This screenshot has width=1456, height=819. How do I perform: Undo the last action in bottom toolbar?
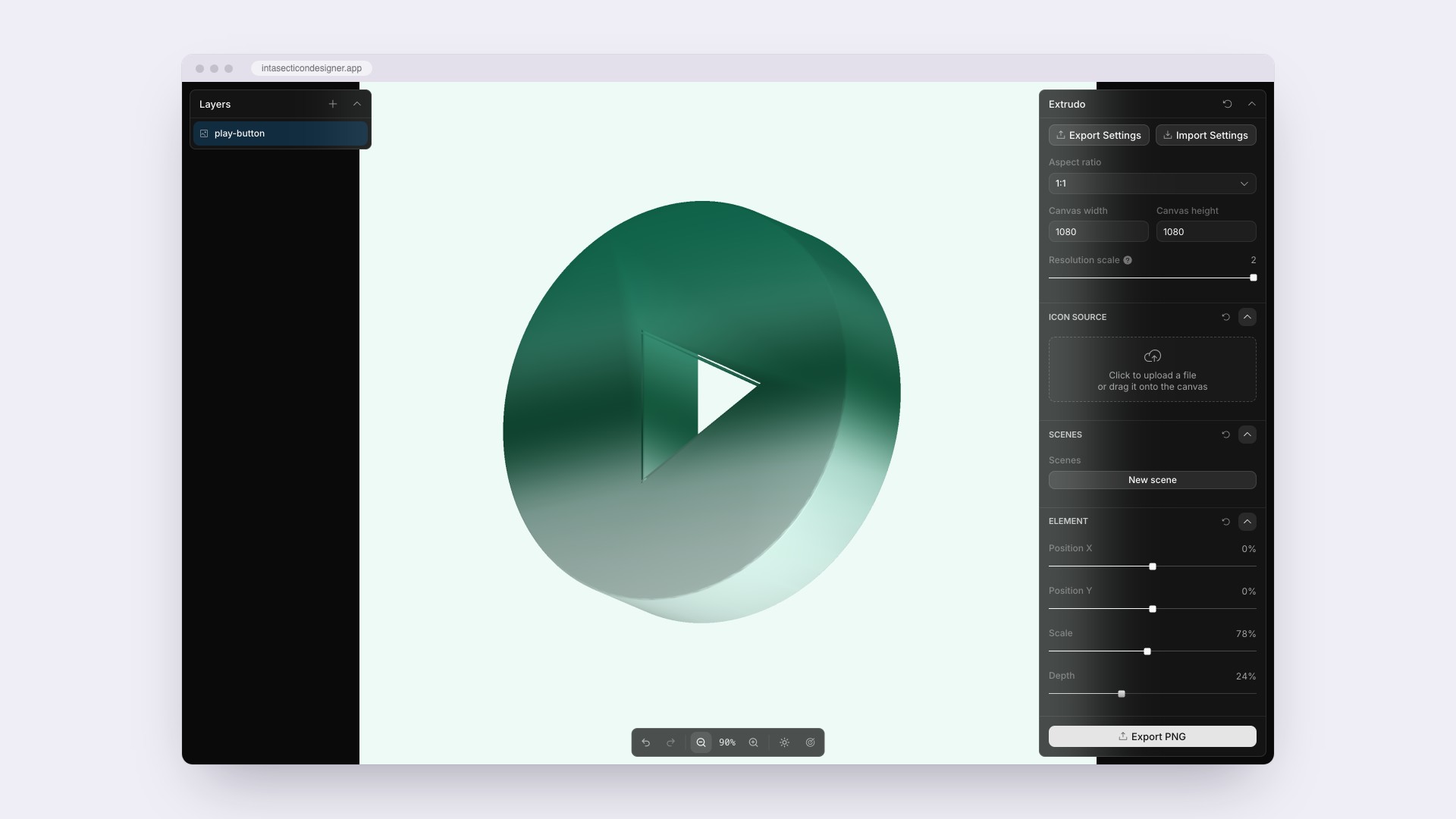pos(645,742)
